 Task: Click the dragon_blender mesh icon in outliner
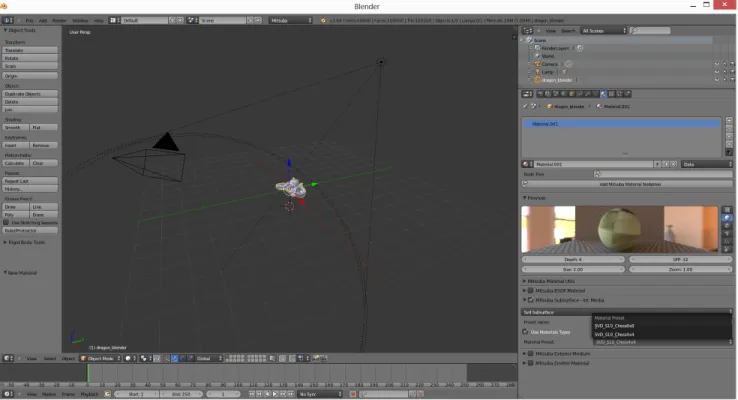537,80
